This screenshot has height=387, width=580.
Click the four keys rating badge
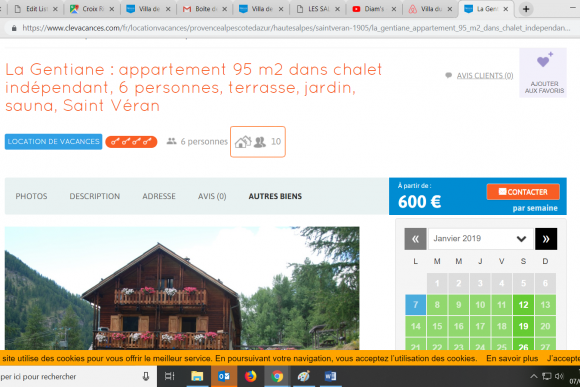131,142
